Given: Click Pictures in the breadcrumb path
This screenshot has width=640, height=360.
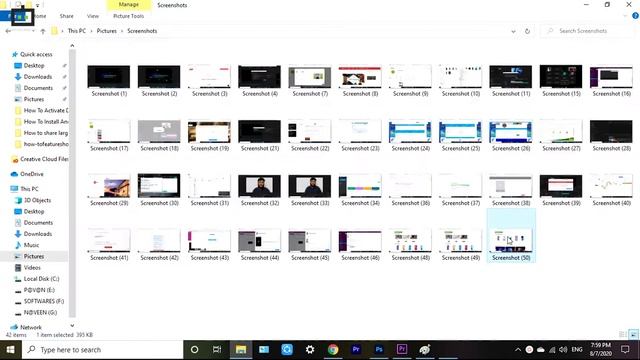Looking at the screenshot, I should 107,31.
